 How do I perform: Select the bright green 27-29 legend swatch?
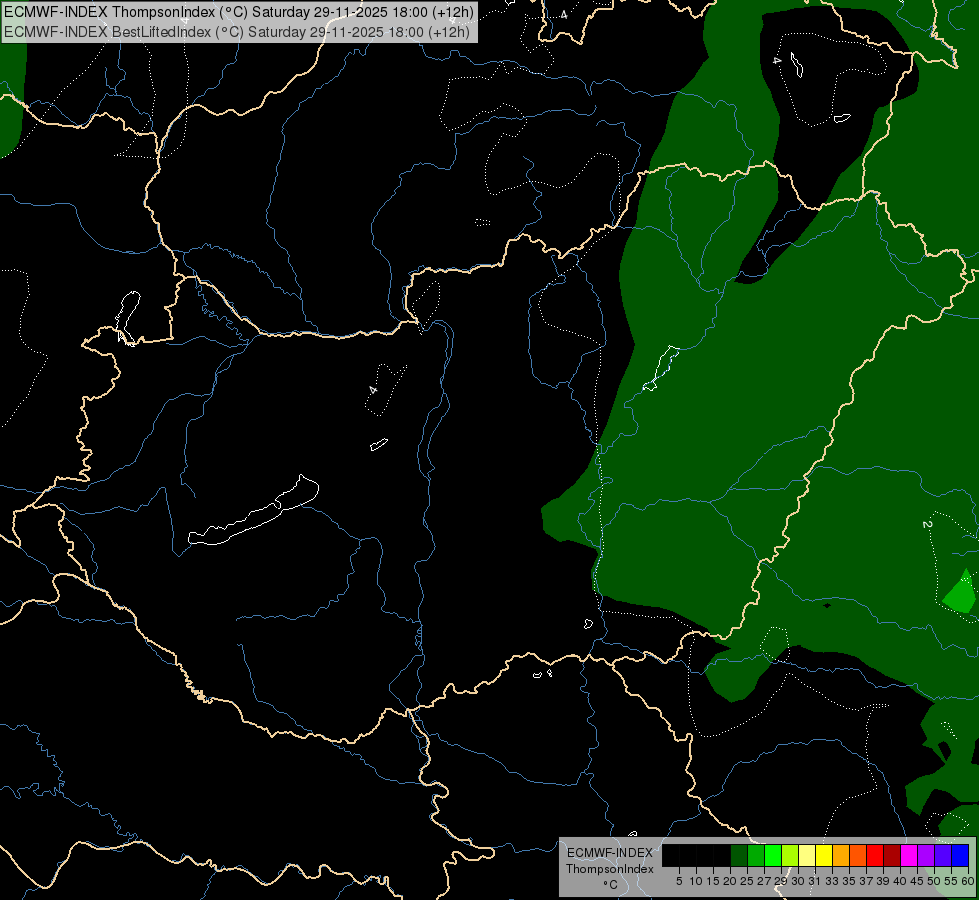pyautogui.click(x=773, y=855)
